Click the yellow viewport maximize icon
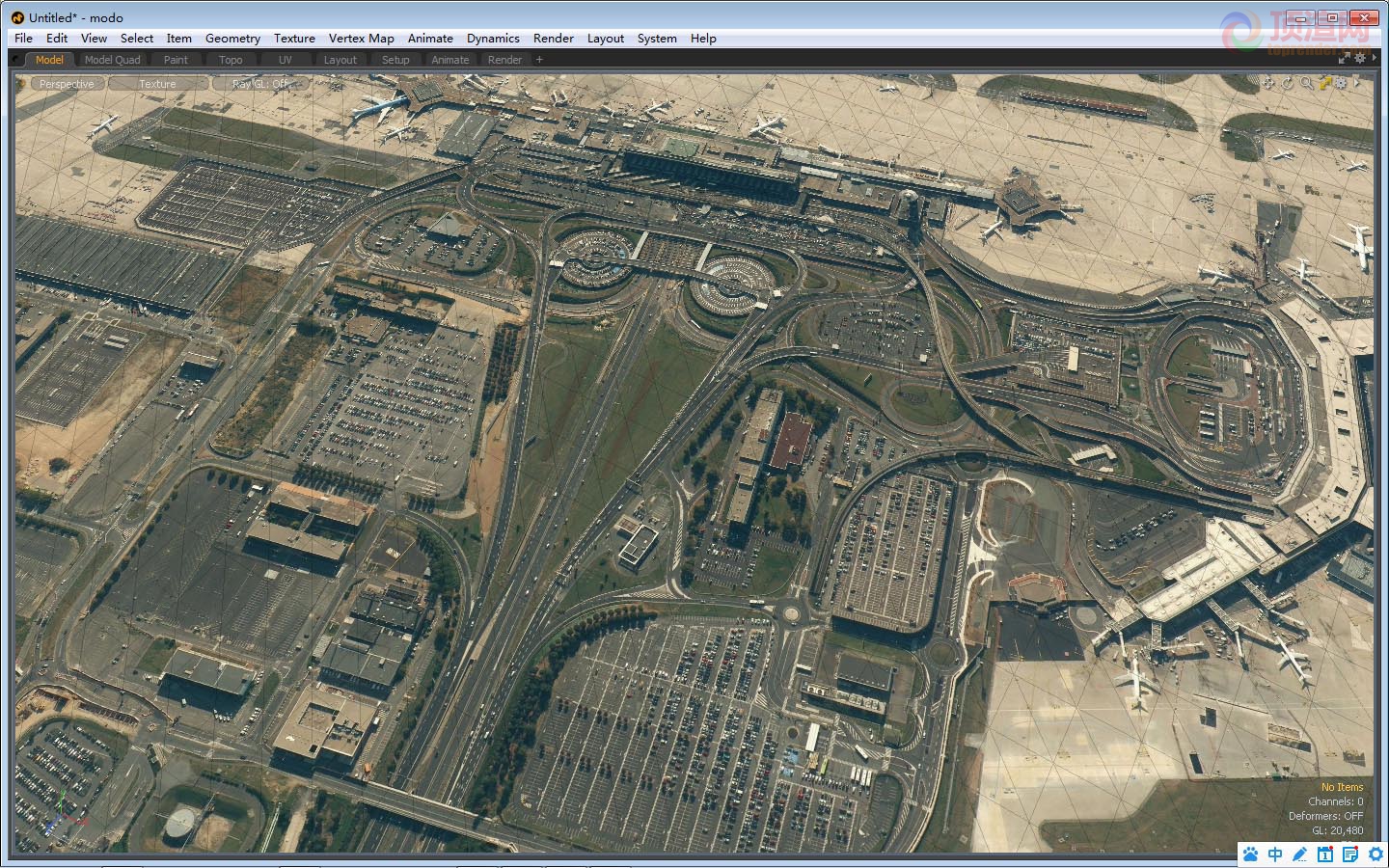Image resolution: width=1389 pixels, height=868 pixels. coord(1325,83)
